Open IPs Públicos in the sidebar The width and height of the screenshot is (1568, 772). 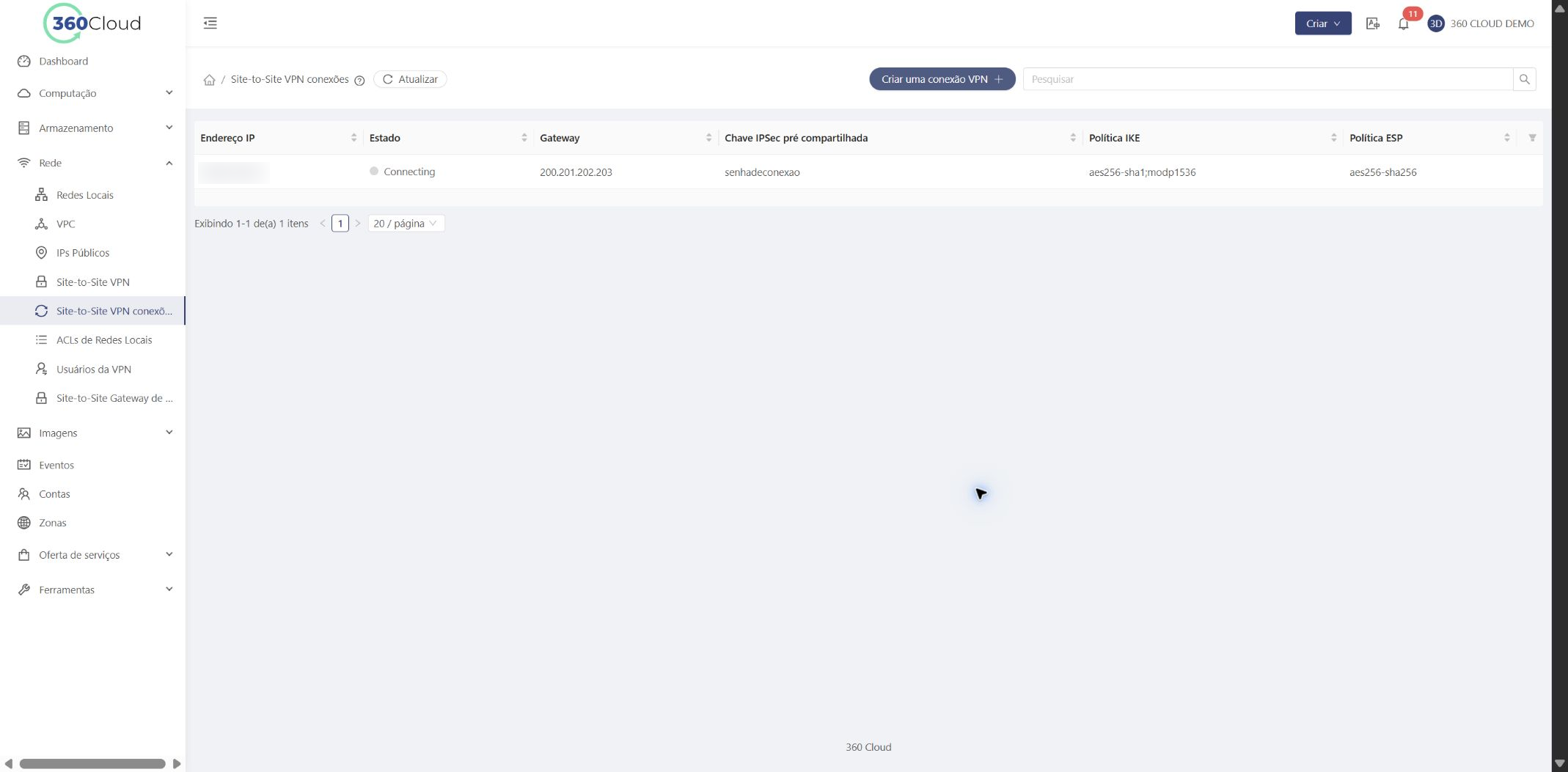[92, 253]
